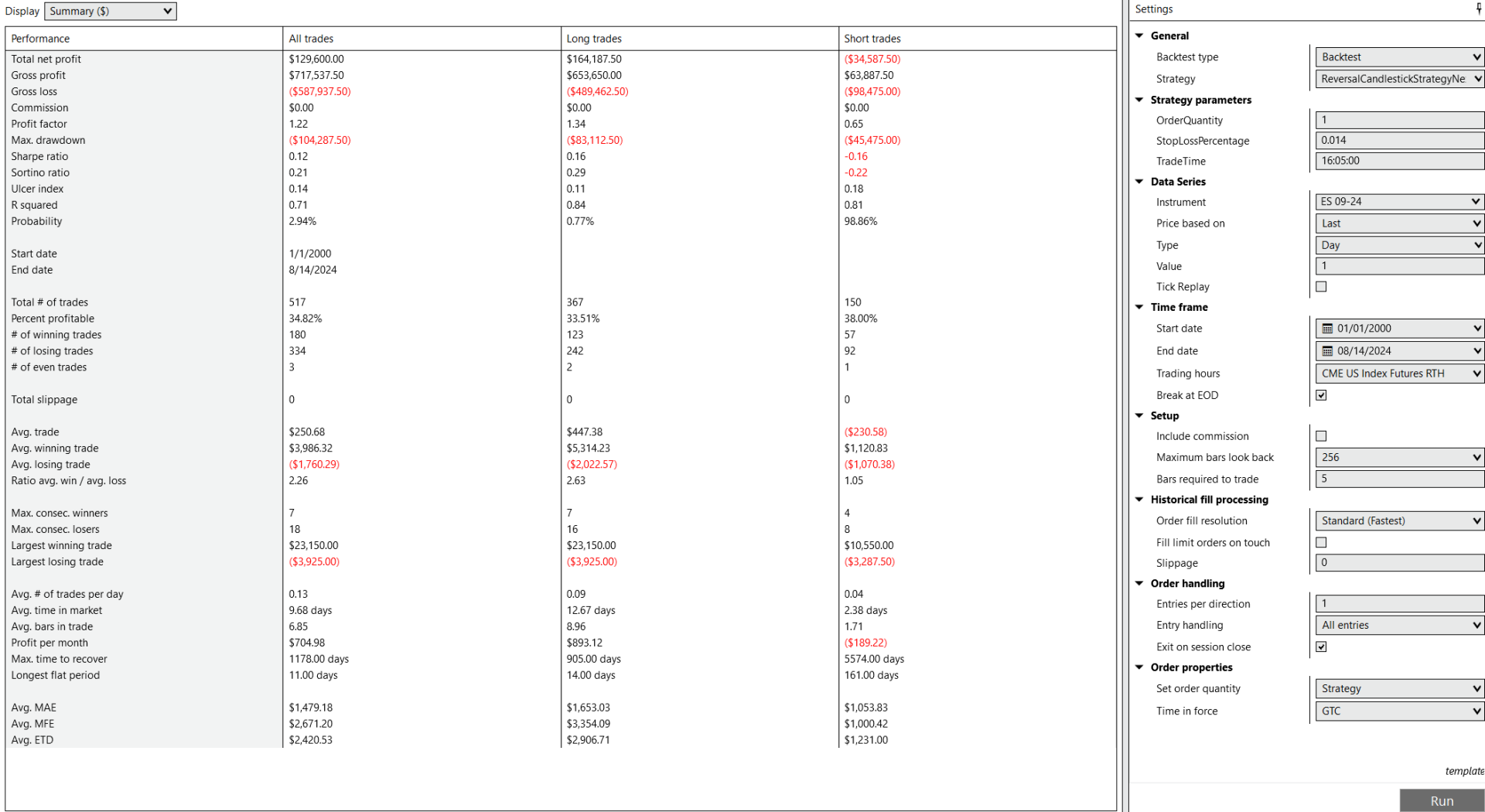
Task: Click the OrderQuantity input field
Action: point(1400,120)
